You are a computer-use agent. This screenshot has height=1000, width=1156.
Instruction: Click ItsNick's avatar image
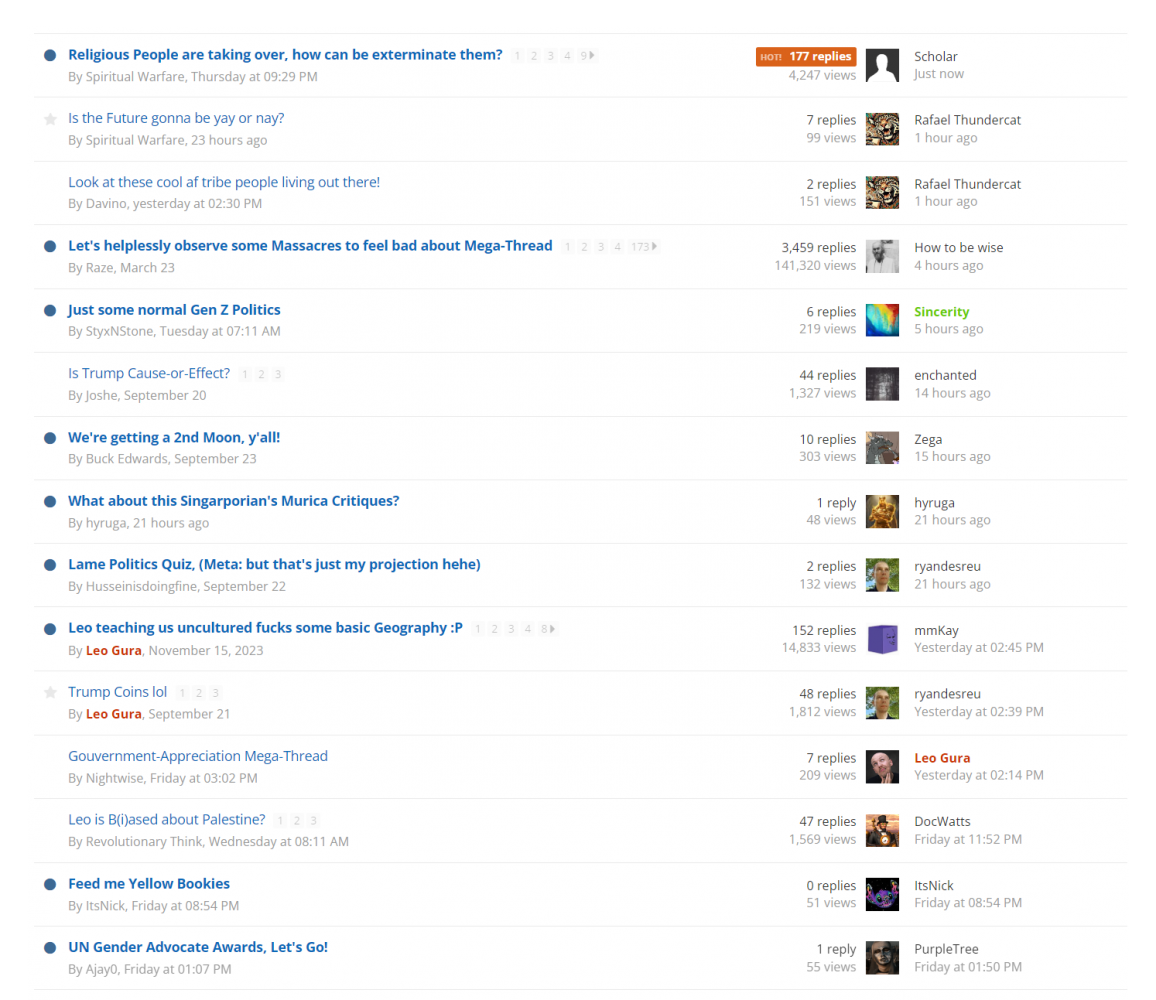pos(882,894)
